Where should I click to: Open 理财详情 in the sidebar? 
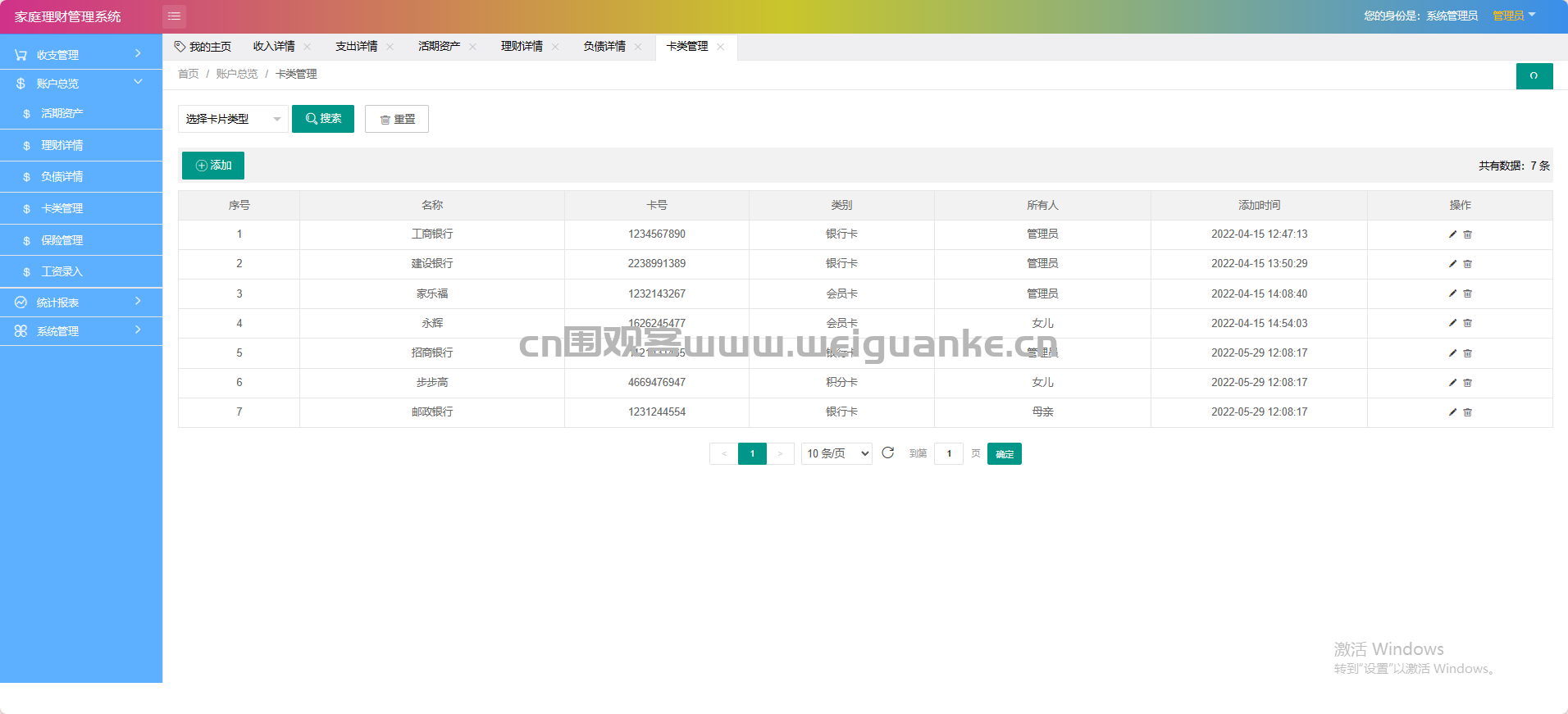(81, 145)
